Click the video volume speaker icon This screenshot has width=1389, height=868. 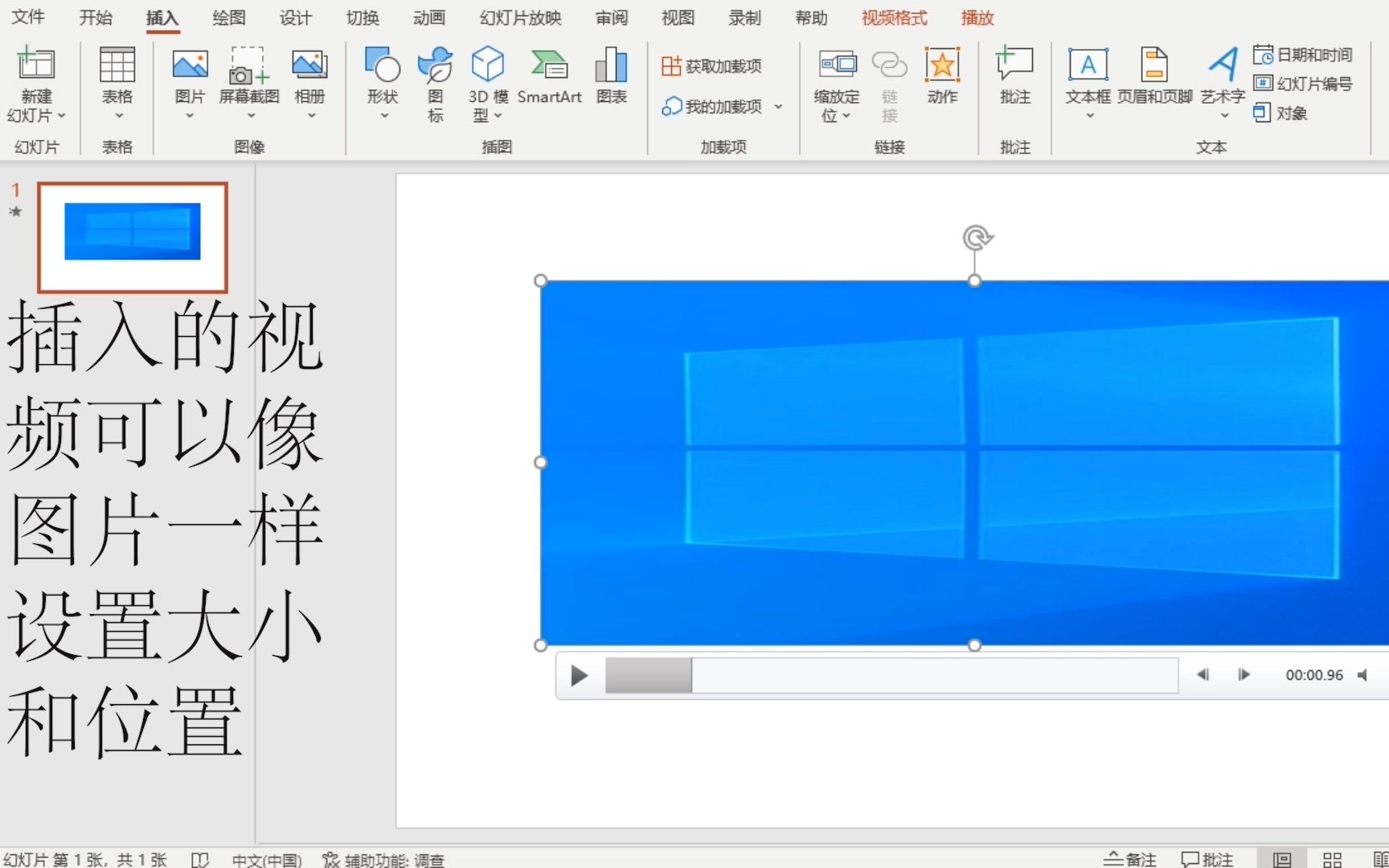point(1362,675)
